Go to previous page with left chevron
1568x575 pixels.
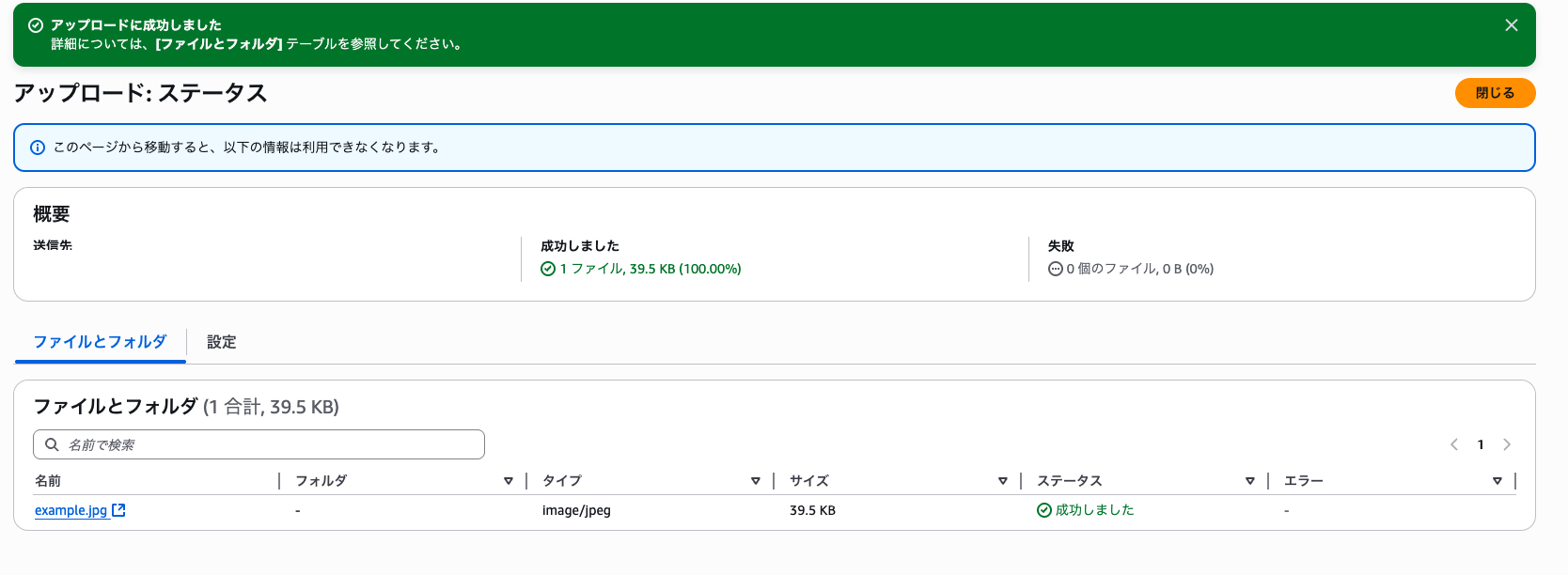(x=1454, y=444)
